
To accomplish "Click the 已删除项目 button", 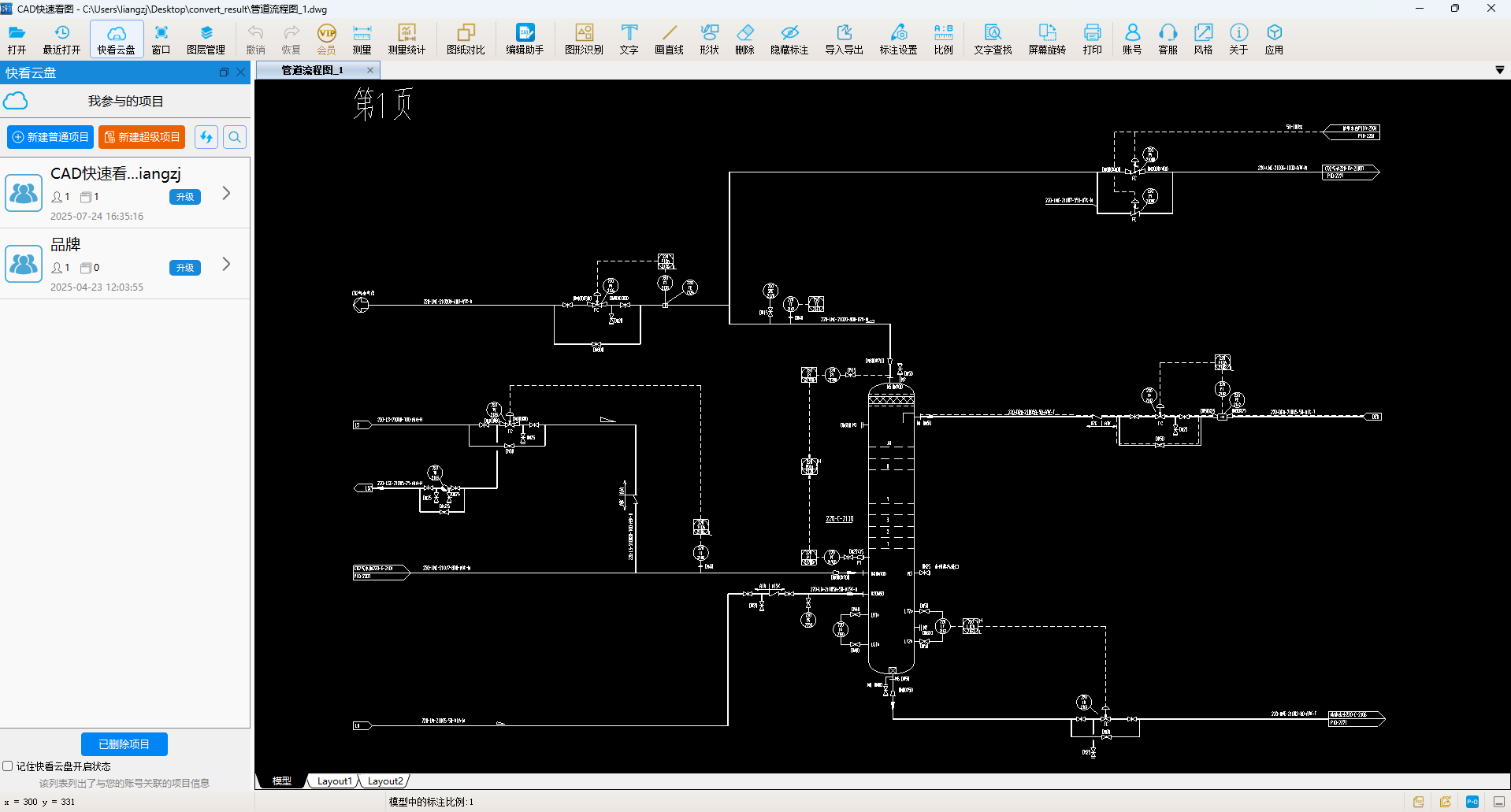I will pos(124,744).
